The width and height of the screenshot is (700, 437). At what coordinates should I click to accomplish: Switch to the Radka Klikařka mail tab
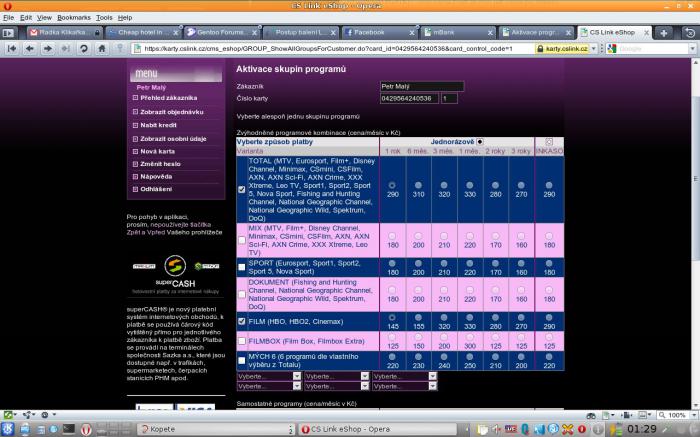pyautogui.click(x=64, y=33)
